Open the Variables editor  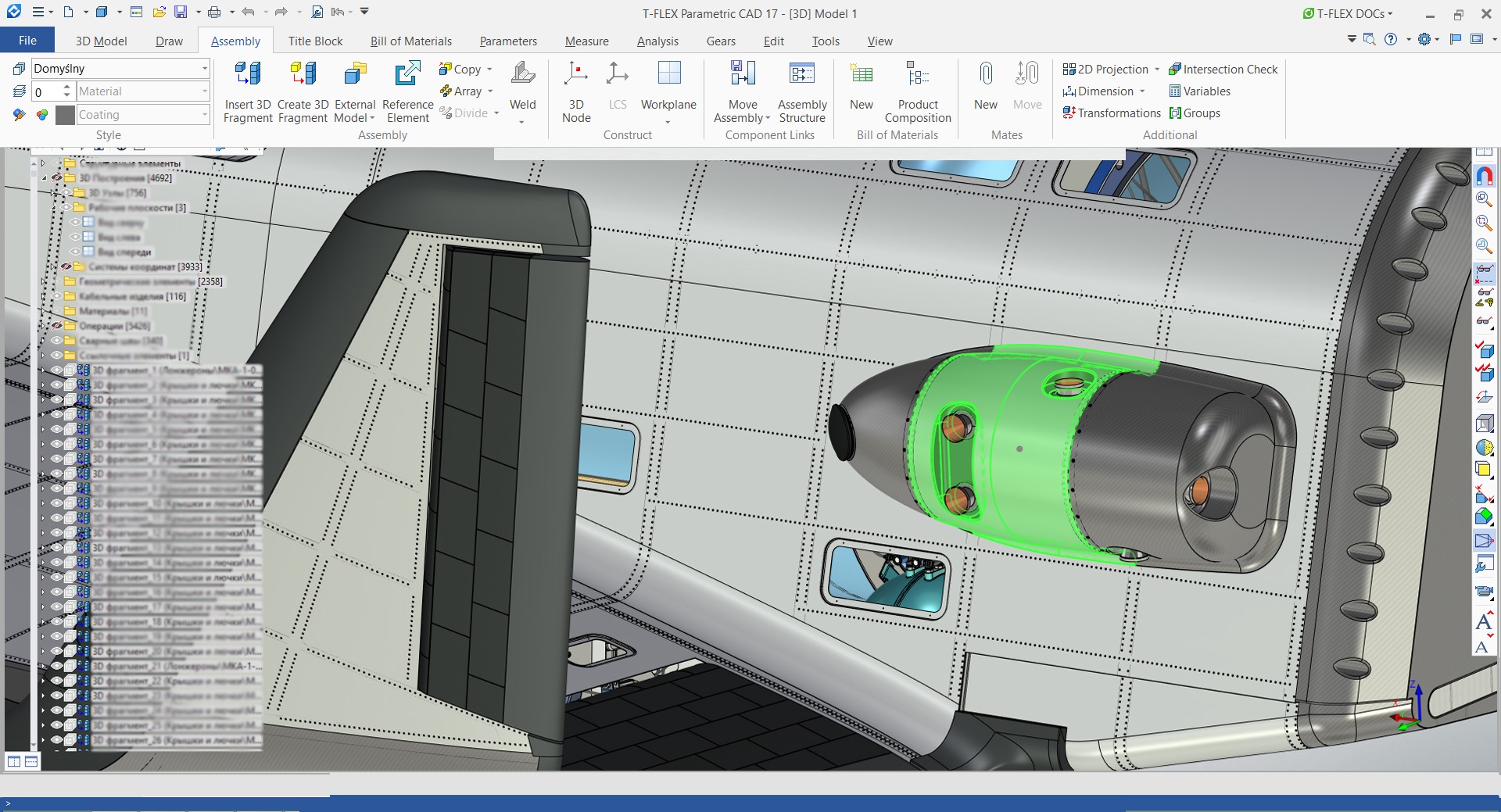(x=1200, y=91)
